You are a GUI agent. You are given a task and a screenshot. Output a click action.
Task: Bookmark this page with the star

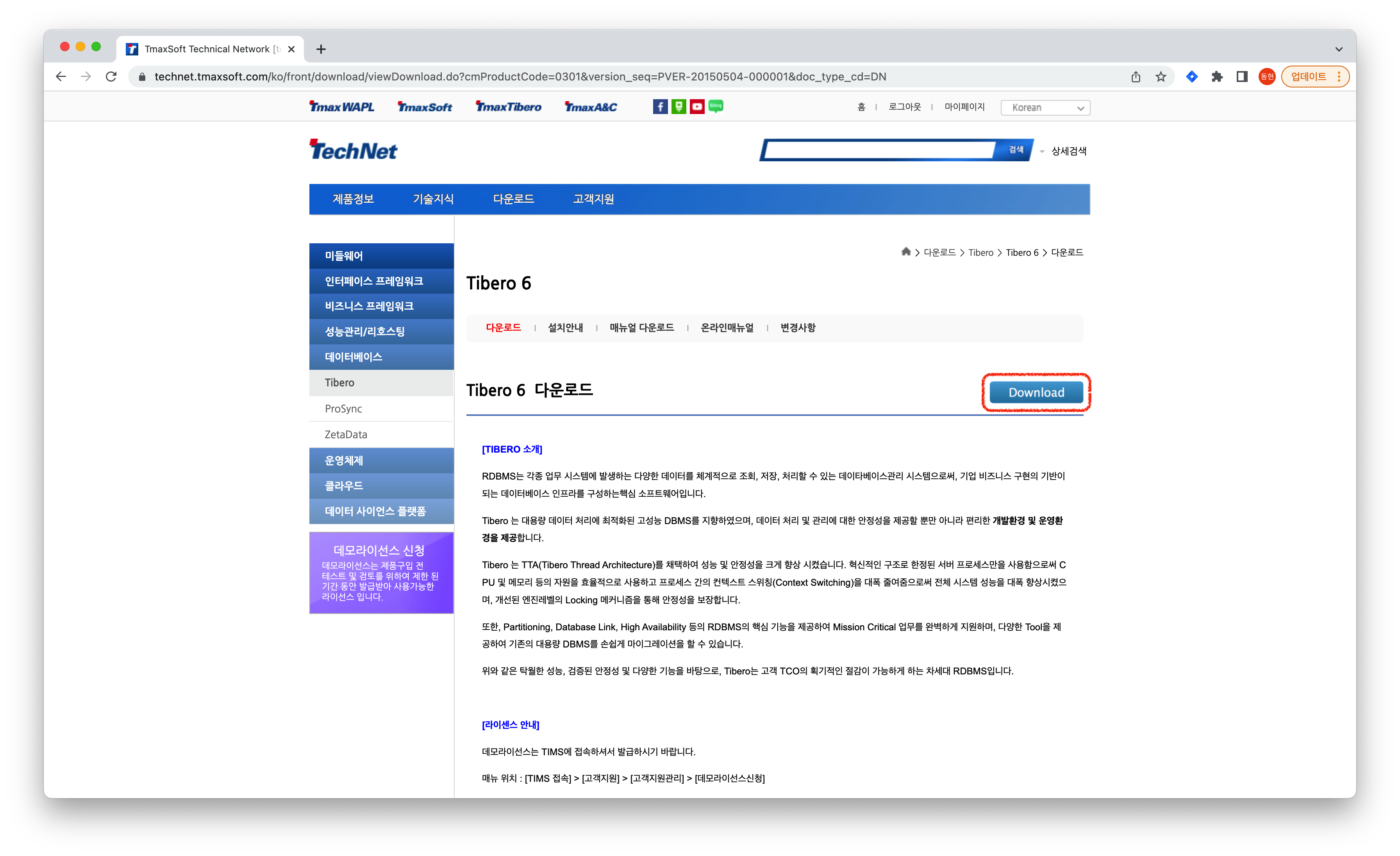[x=1161, y=77]
